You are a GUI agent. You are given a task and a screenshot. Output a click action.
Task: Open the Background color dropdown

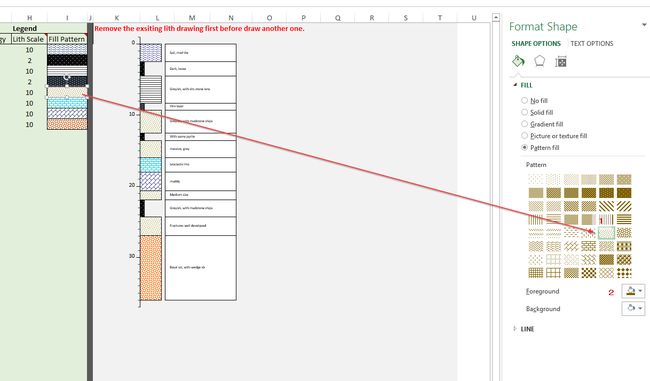[633, 308]
